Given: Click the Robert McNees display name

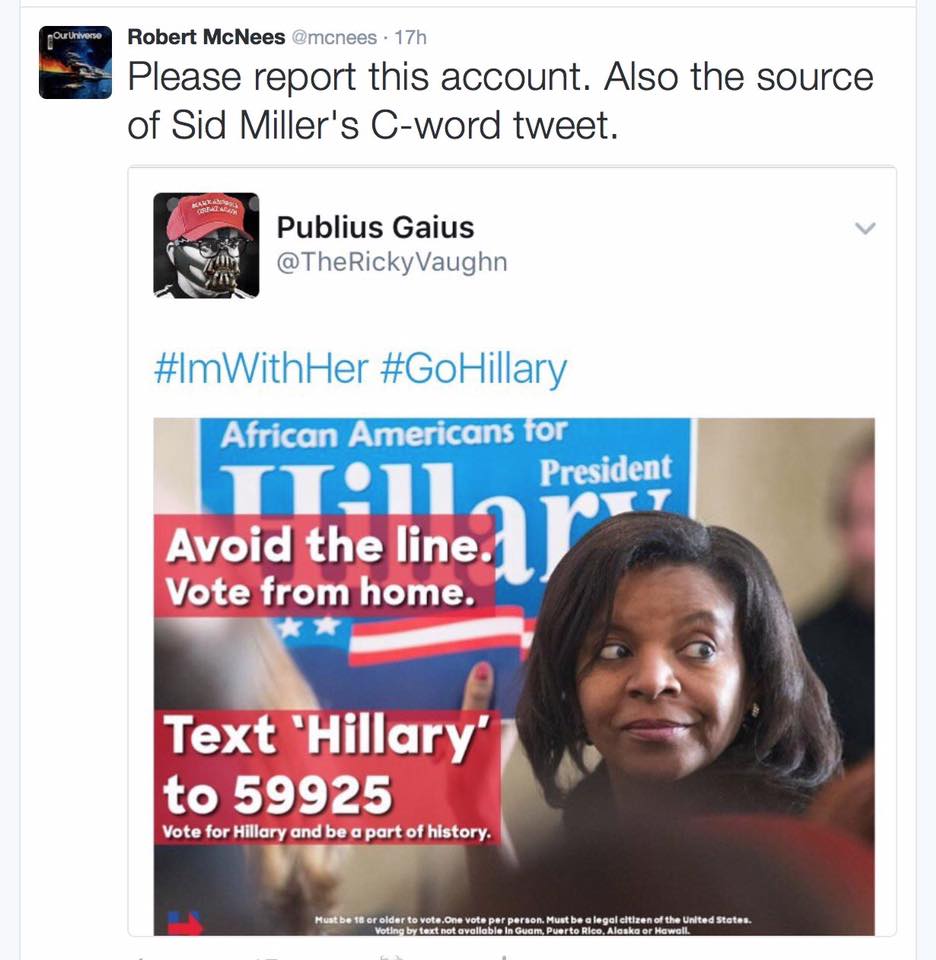Looking at the screenshot, I should click(206, 37).
